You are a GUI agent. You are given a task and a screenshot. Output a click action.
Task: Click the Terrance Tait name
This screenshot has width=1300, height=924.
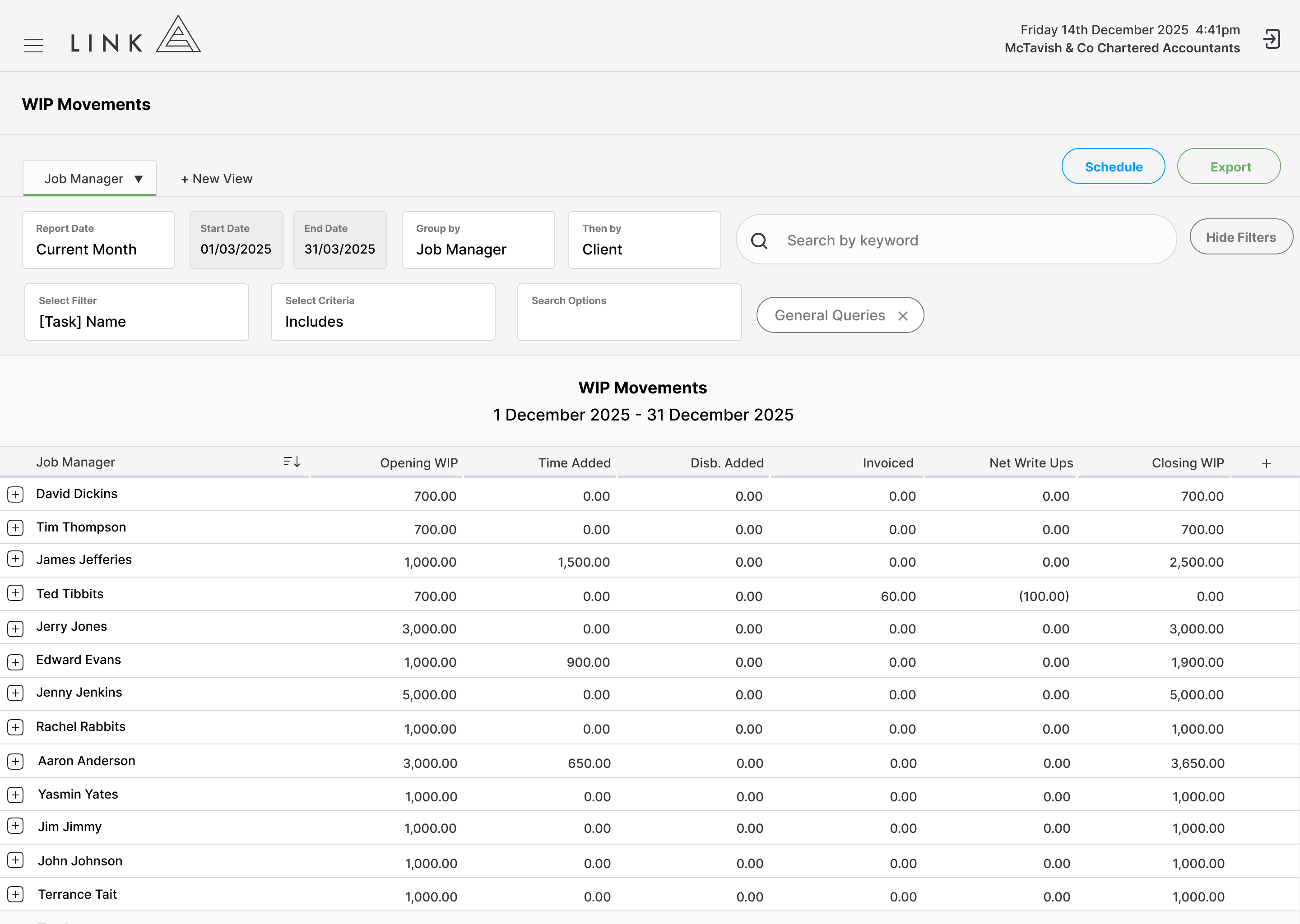pyautogui.click(x=77, y=894)
